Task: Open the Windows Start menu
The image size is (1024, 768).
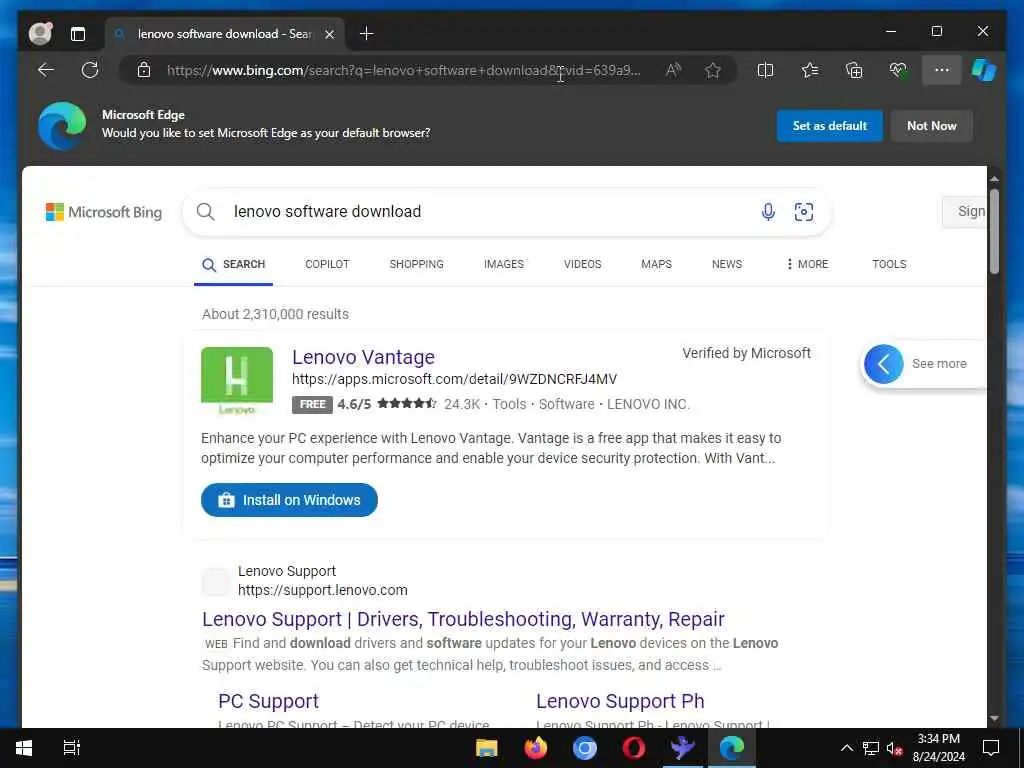Action: tap(24, 748)
